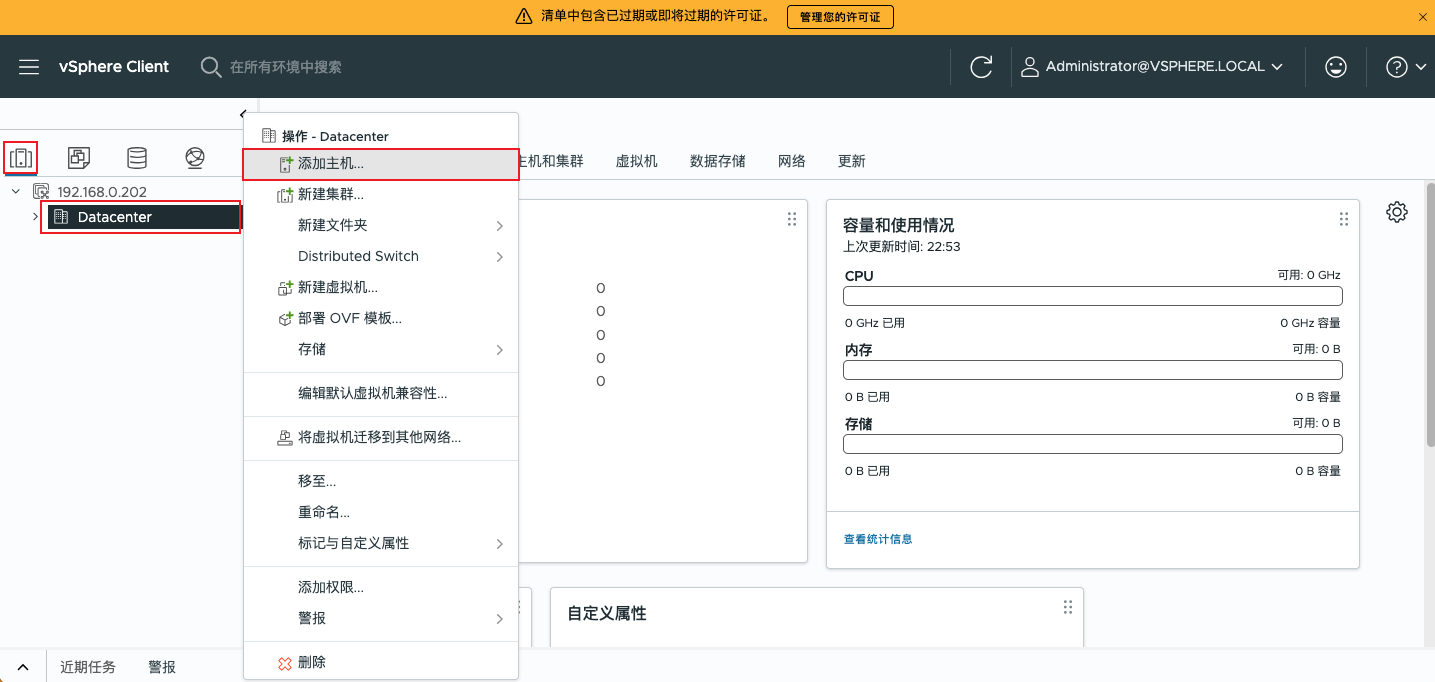The width and height of the screenshot is (1435, 682).
Task: Select 编辑默认虚拟机兼容性 menu entry
Action: 381,394
